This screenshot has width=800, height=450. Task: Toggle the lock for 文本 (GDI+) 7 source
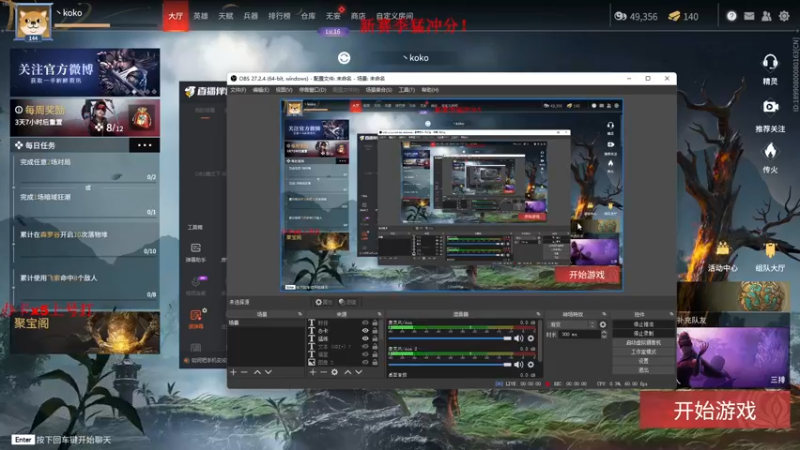point(375,346)
